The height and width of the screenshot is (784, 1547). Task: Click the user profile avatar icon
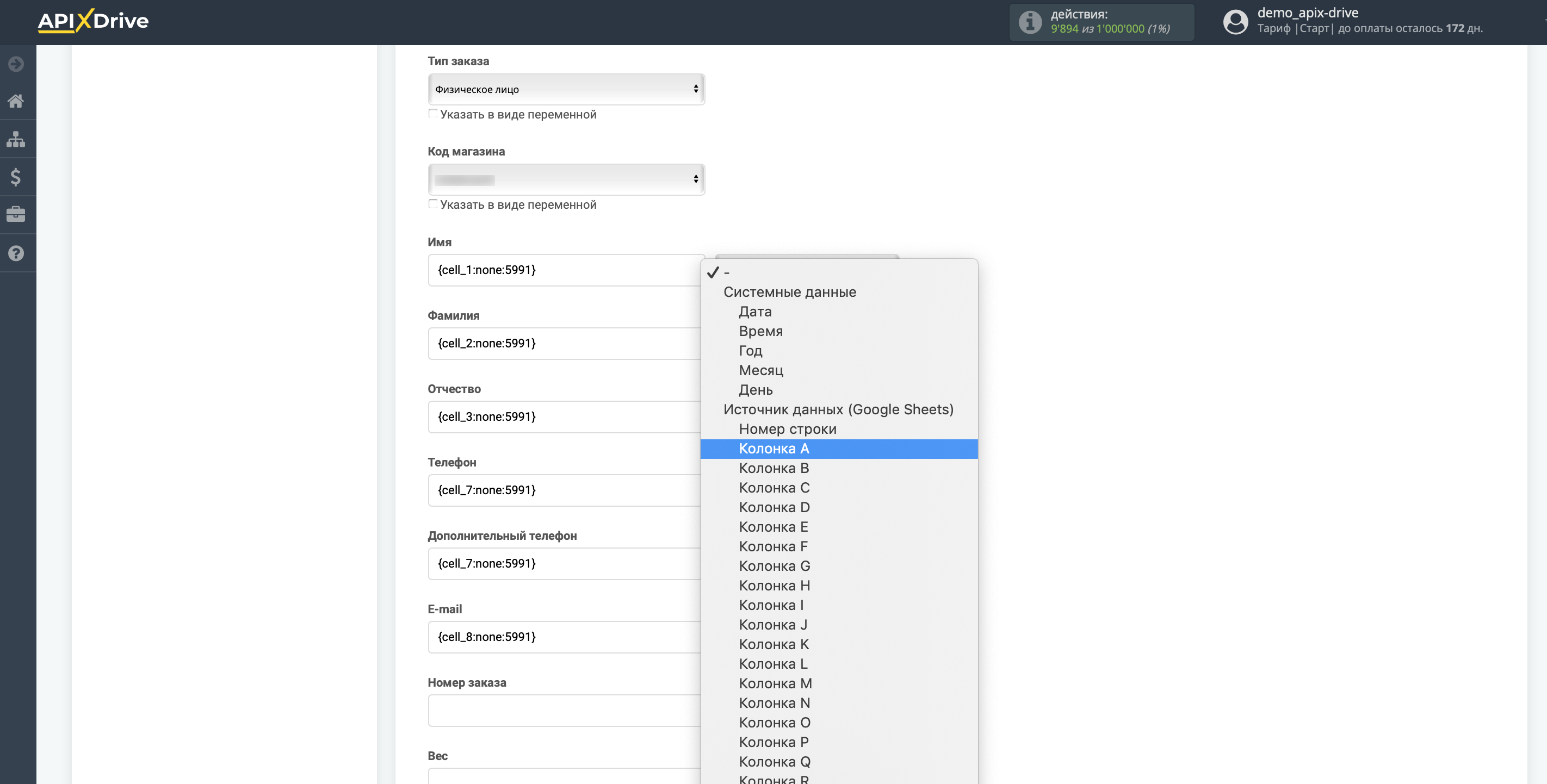tap(1235, 22)
